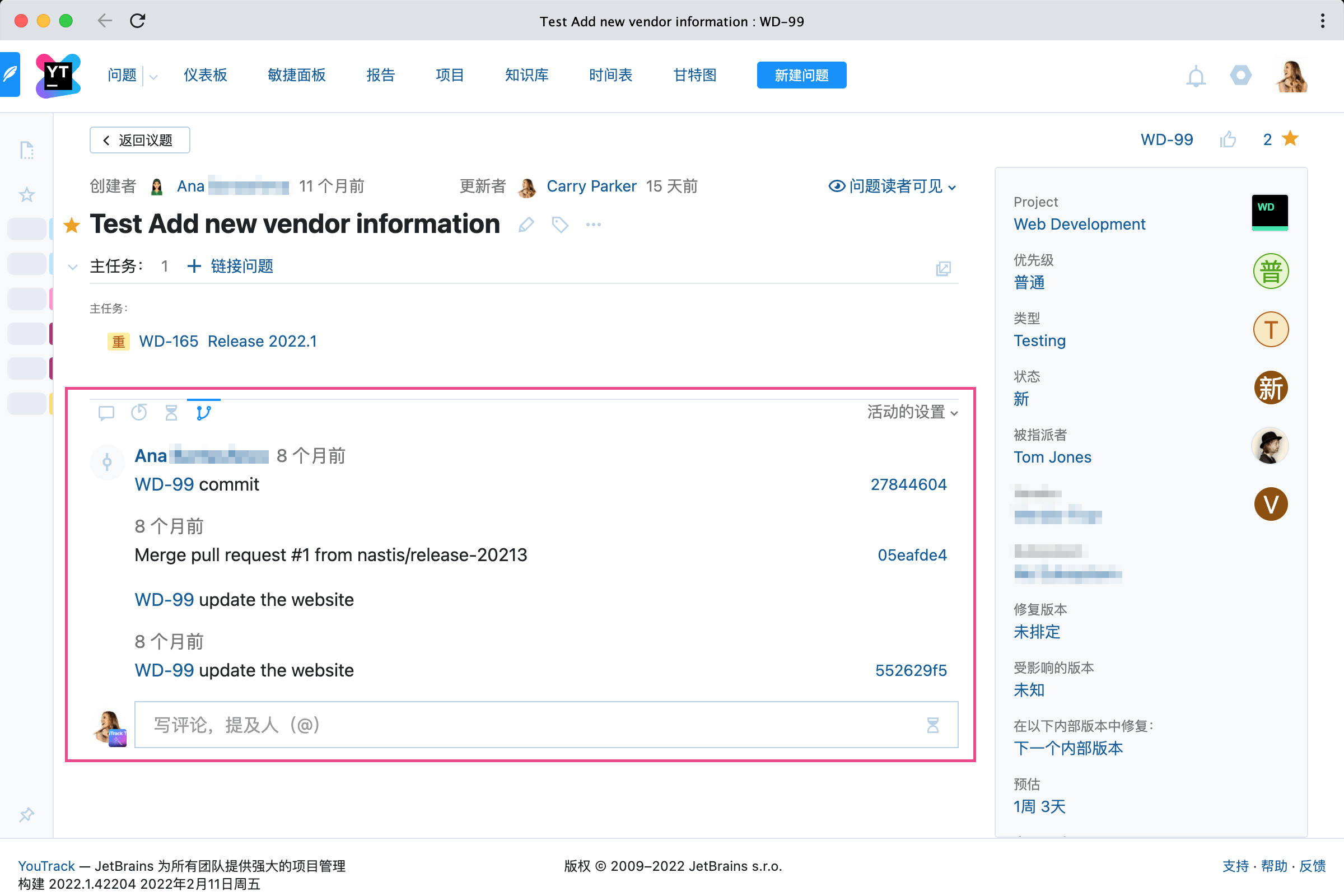Click the pencil edit icon beside title
Viewport: 1344px width, 896px height.
pyautogui.click(x=526, y=225)
